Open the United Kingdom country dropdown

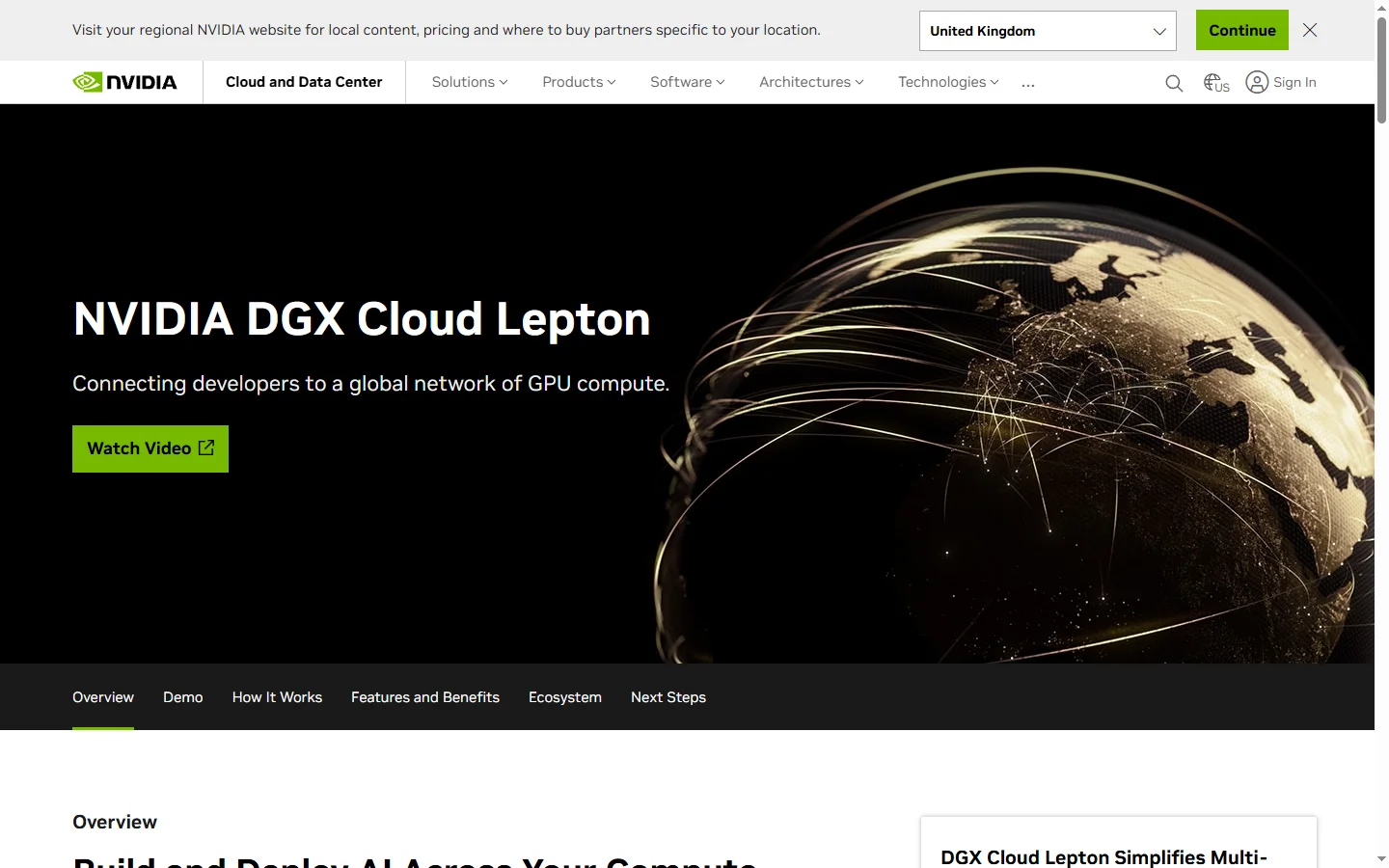1048,31
